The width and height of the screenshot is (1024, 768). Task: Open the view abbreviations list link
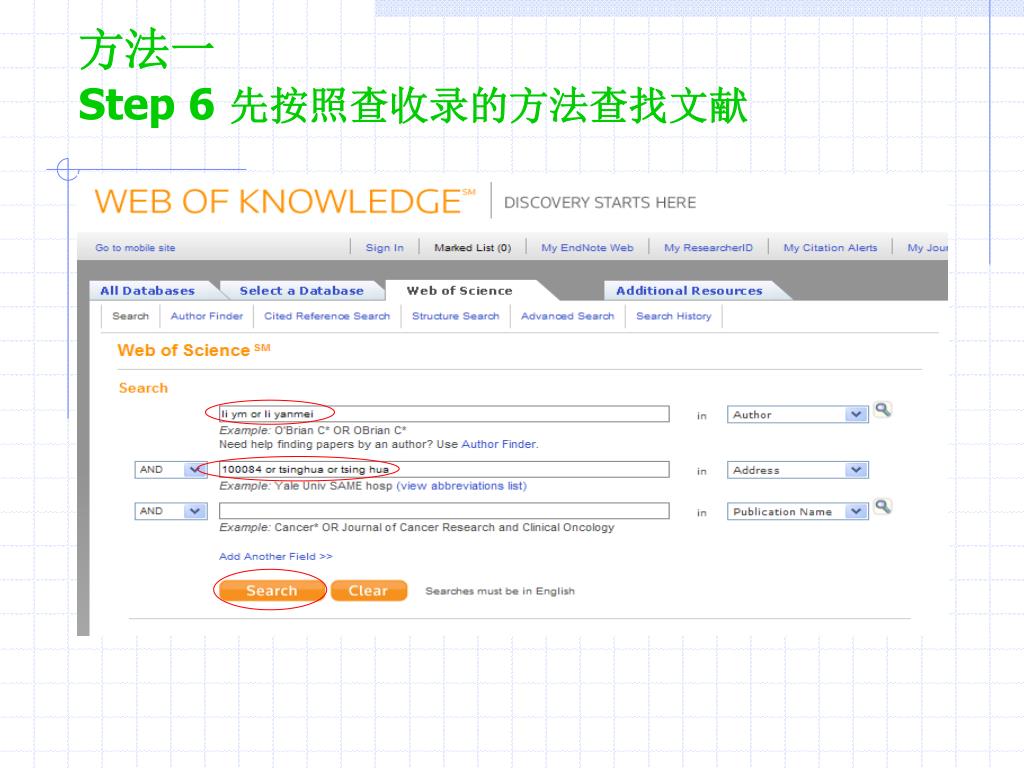[461, 486]
